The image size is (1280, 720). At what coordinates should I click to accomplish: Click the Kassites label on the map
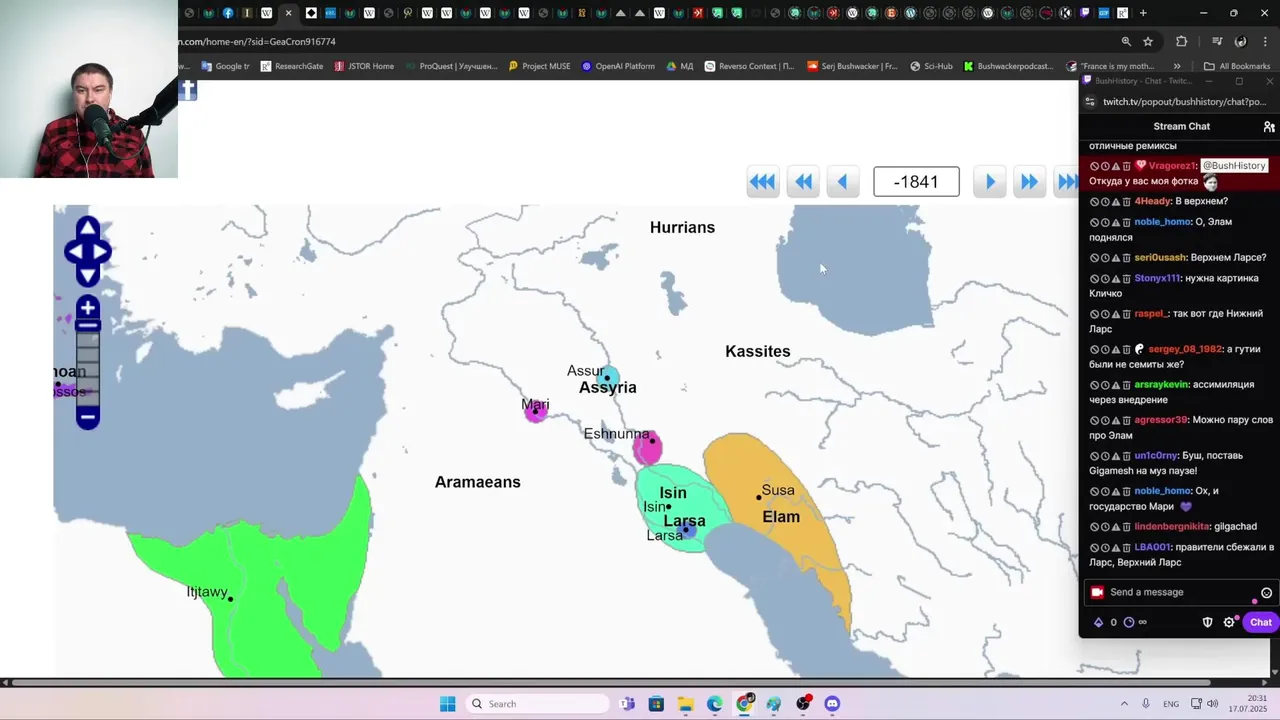tap(757, 351)
